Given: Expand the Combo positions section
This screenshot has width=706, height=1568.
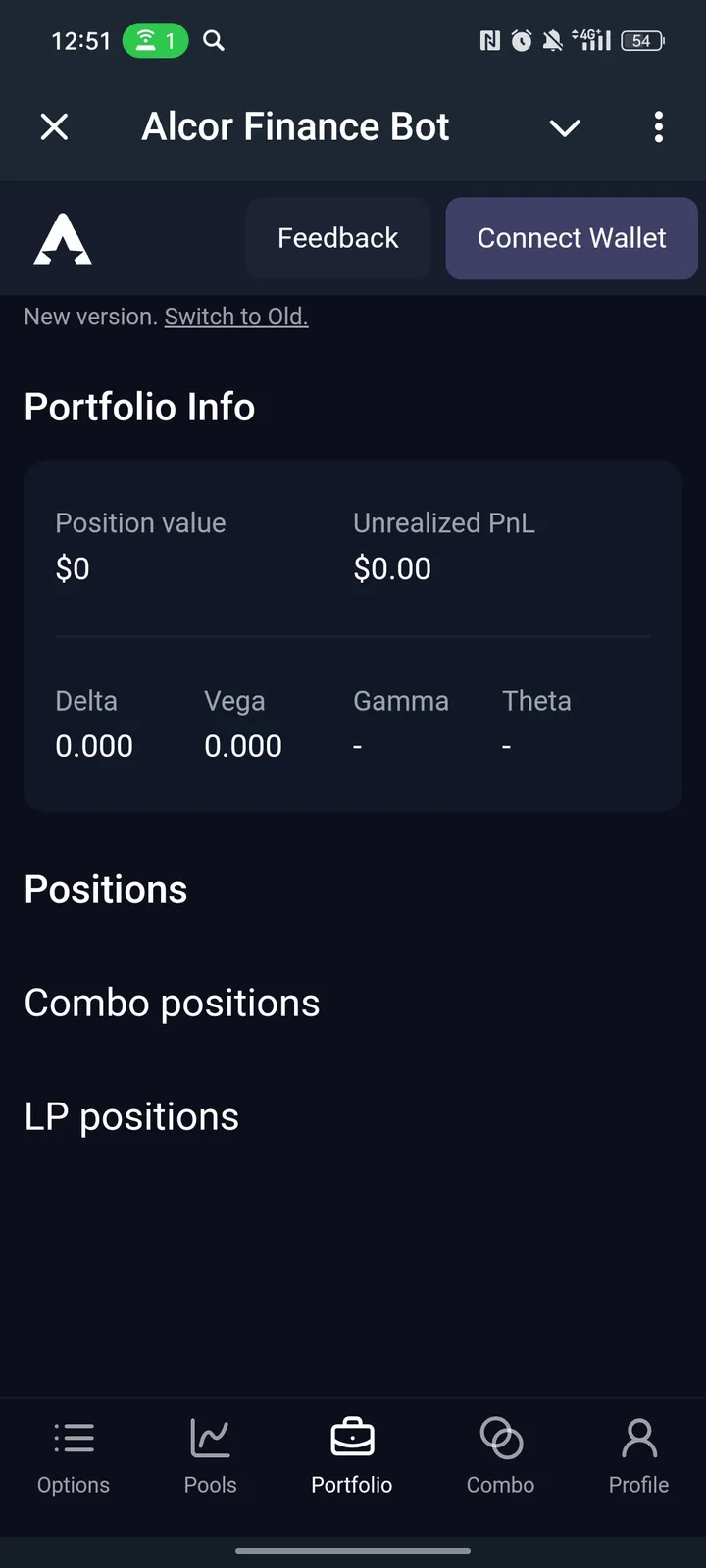Looking at the screenshot, I should click(x=172, y=1003).
